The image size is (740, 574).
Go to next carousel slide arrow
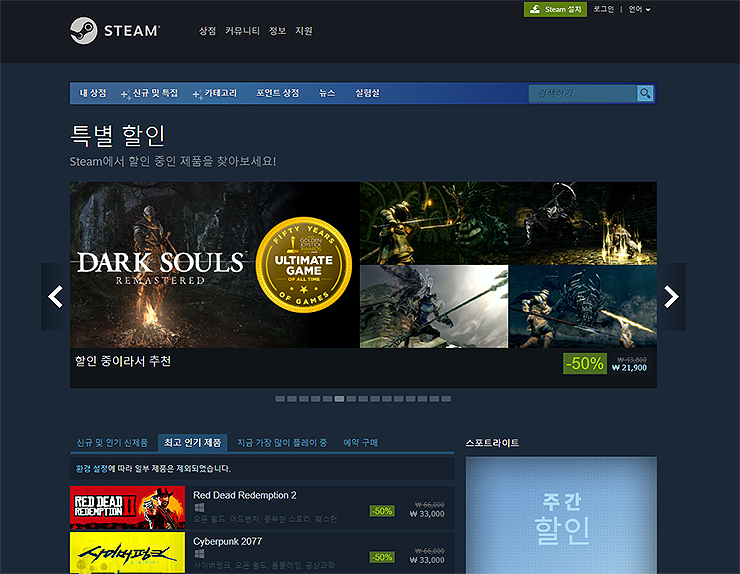coord(671,296)
